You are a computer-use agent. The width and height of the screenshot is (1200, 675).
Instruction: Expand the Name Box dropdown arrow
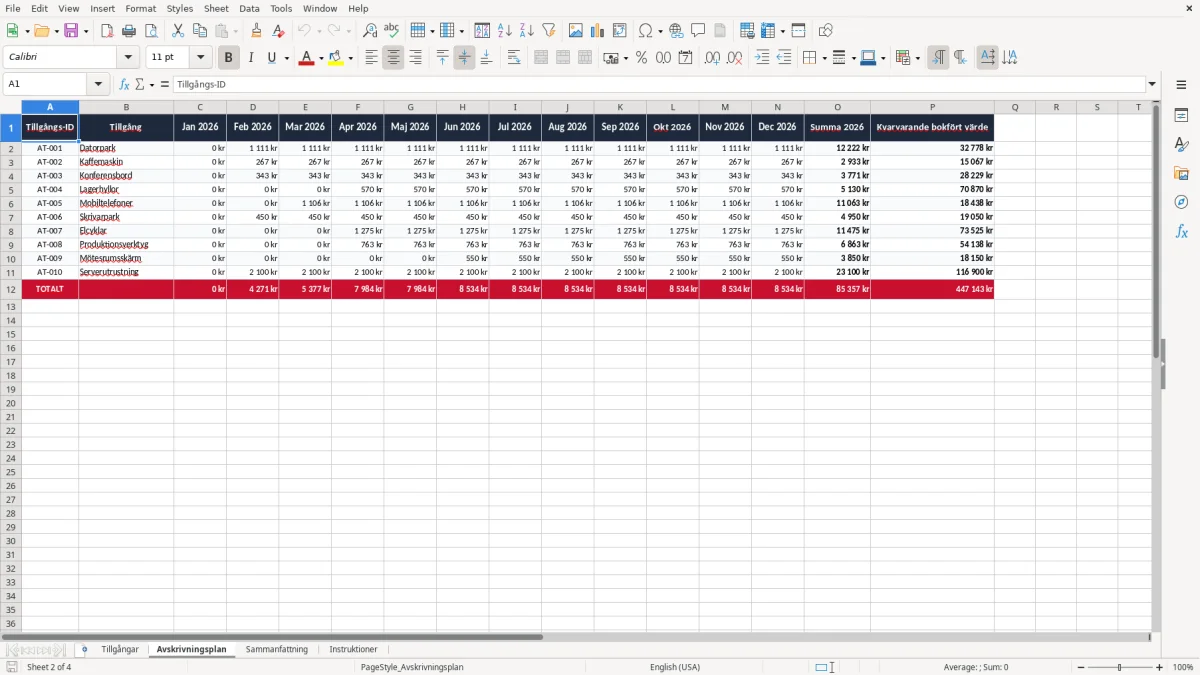(98, 84)
